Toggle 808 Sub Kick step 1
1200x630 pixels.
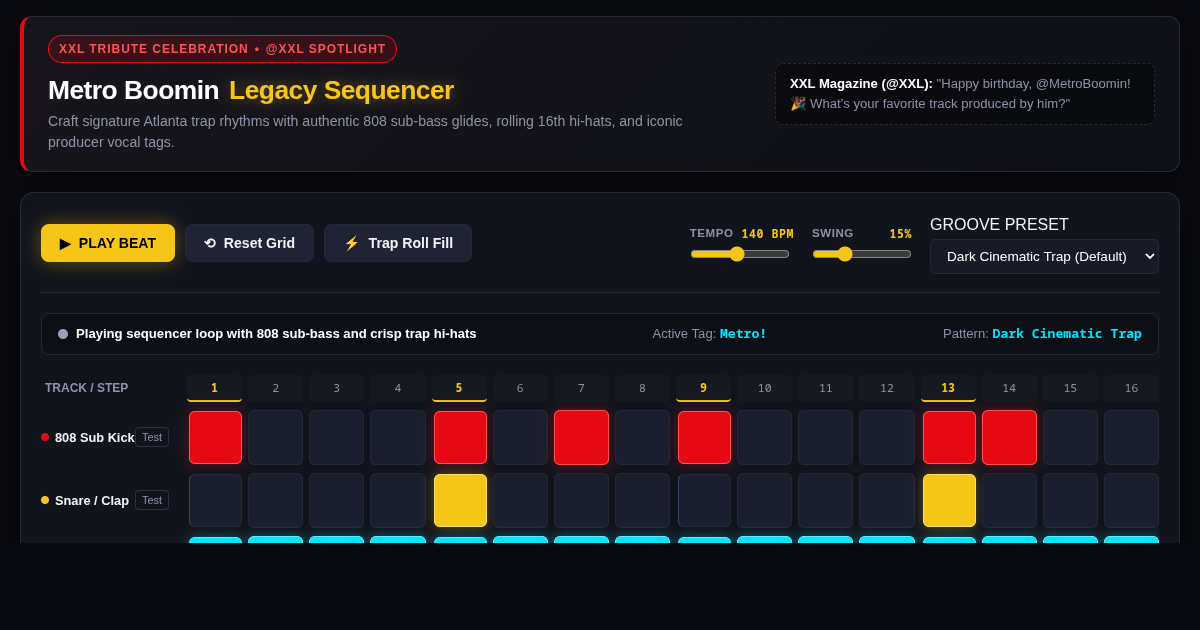[x=215, y=437]
